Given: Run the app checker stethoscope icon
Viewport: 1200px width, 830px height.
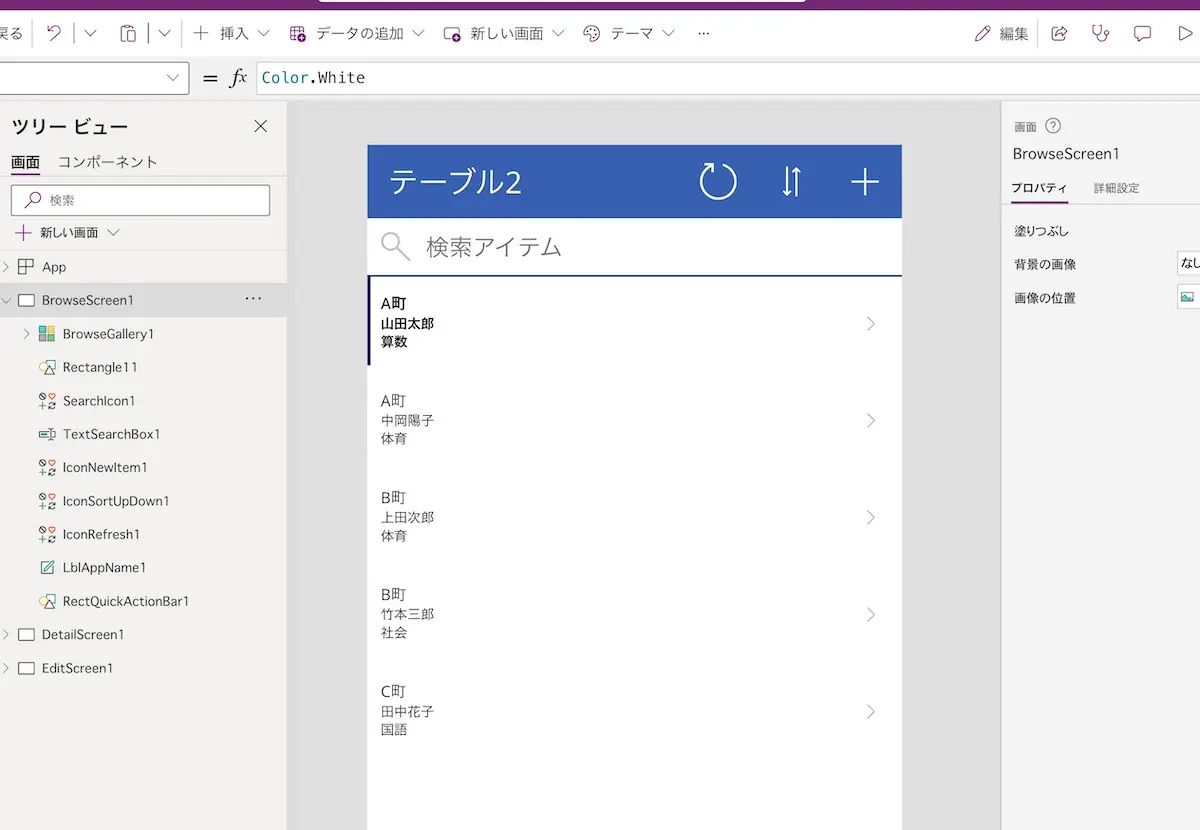Looking at the screenshot, I should pos(1101,33).
